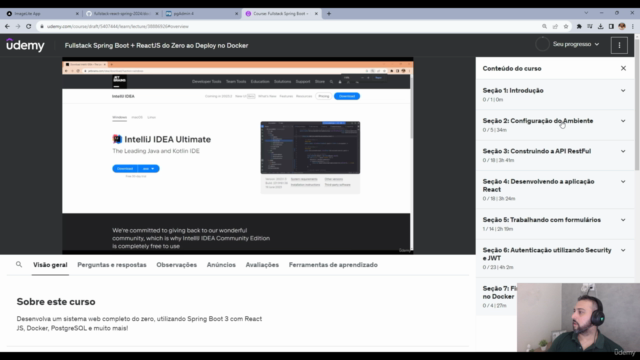Expand Seção 5: Trabalhando com formulários
The height and width of the screenshot is (360, 640).
click(555, 224)
